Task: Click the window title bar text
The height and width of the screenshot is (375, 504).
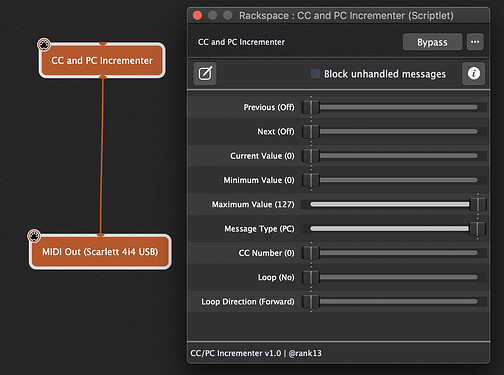Action: [346, 16]
